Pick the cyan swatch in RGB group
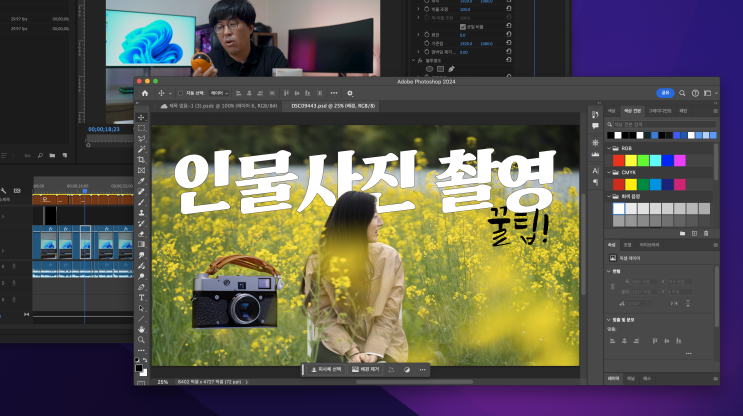 (655, 161)
